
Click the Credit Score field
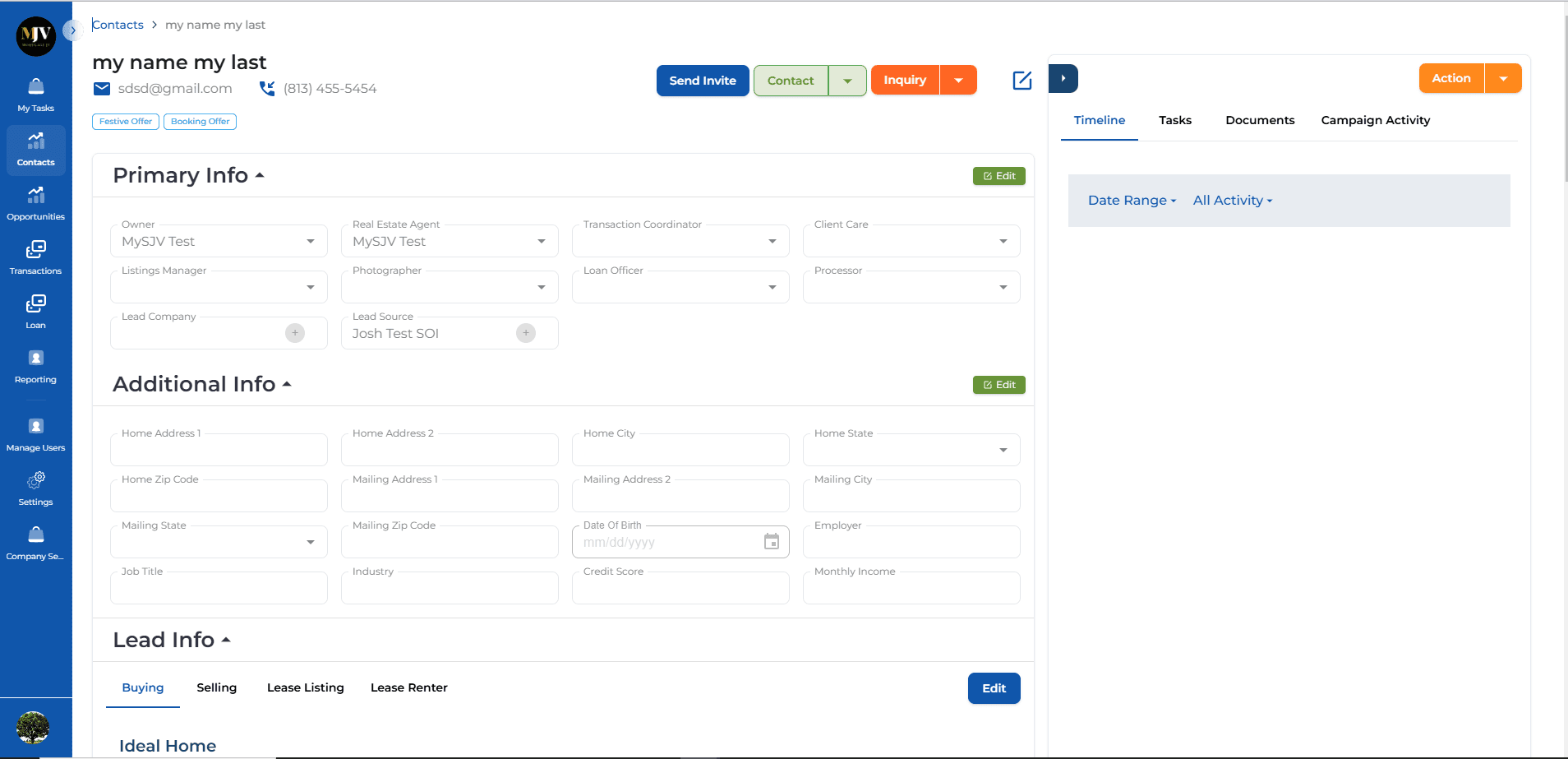680,588
